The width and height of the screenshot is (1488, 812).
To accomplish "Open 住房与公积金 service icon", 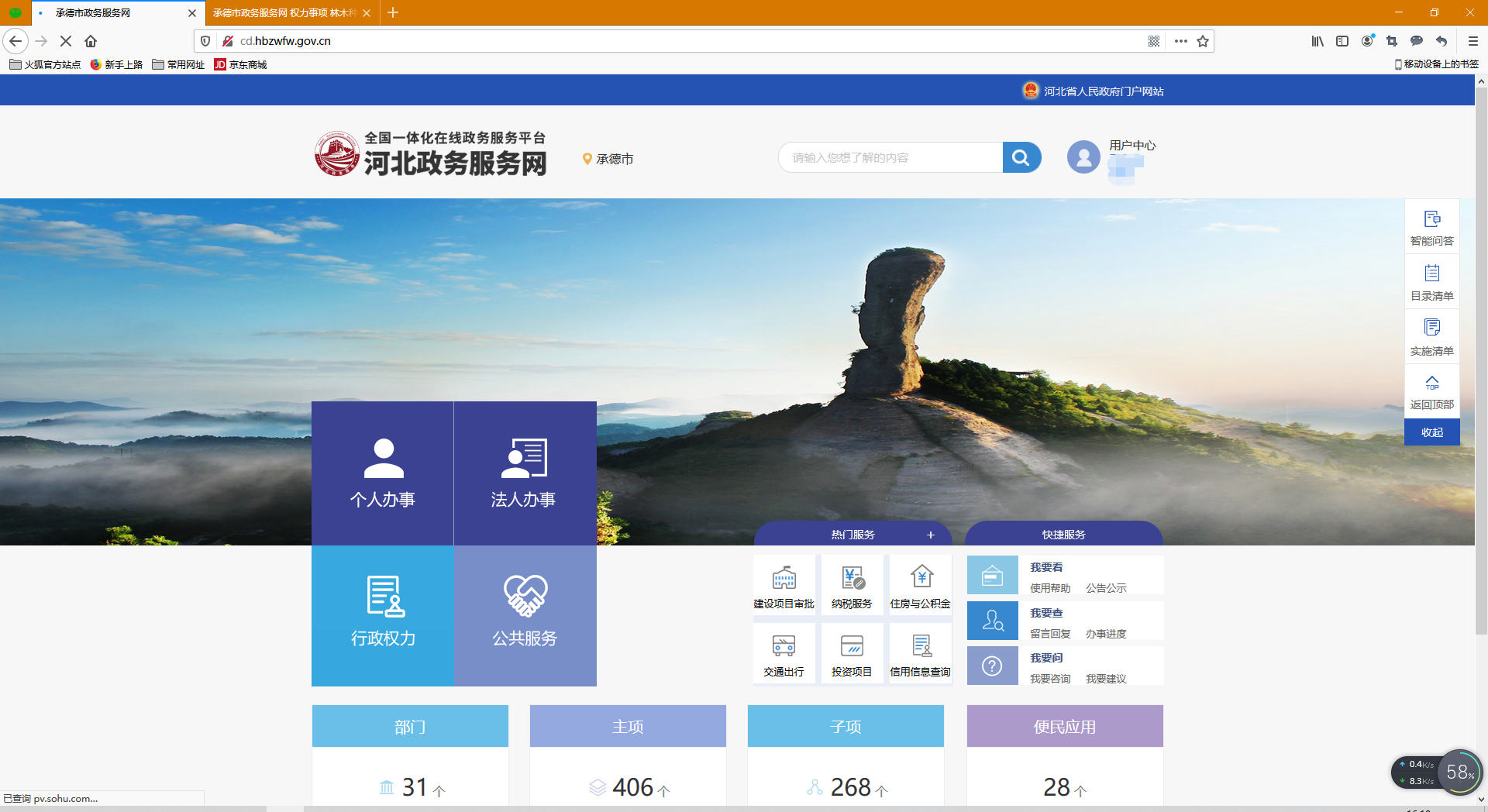I will click(920, 587).
